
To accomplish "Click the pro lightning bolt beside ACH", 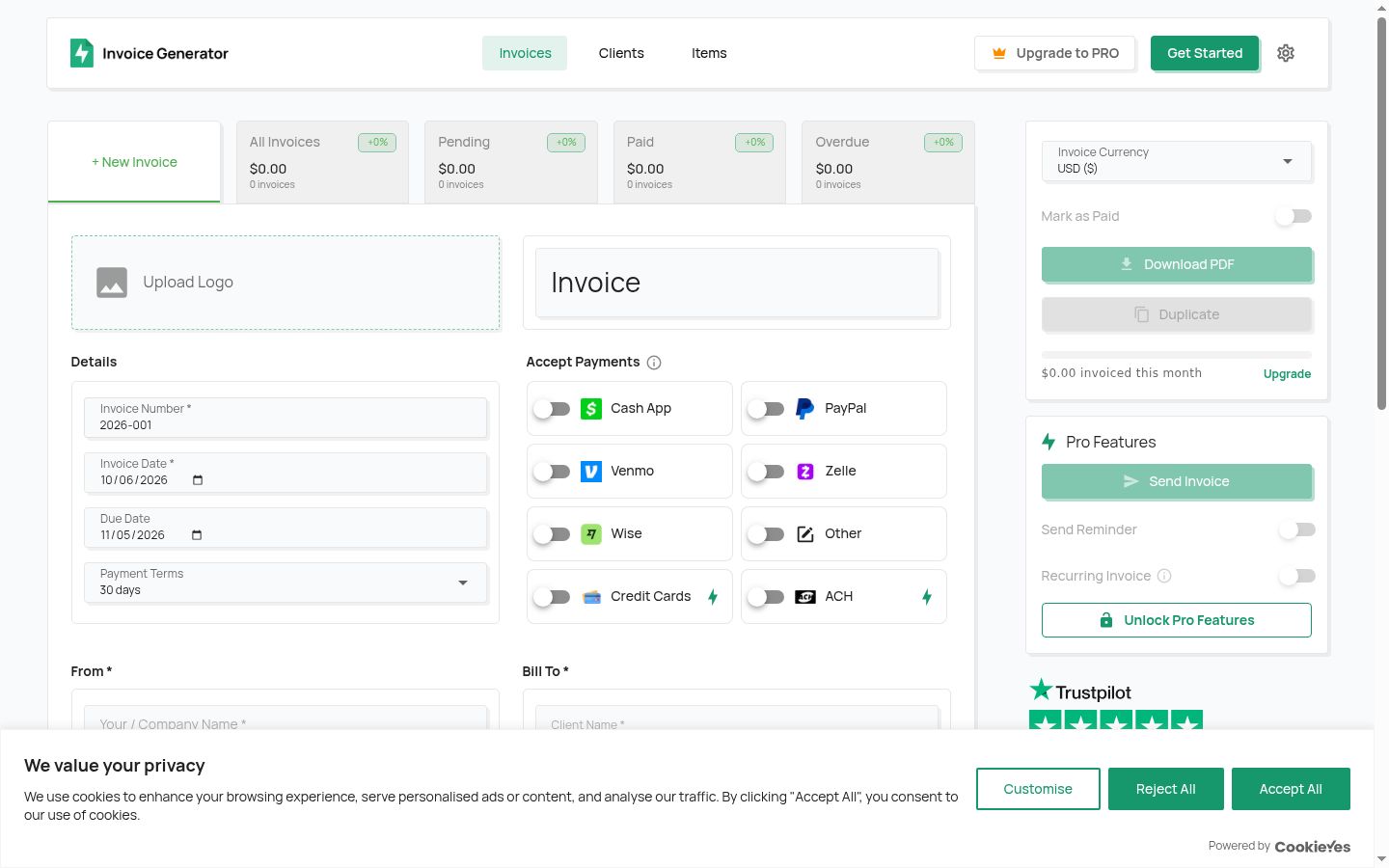I will click(x=927, y=597).
